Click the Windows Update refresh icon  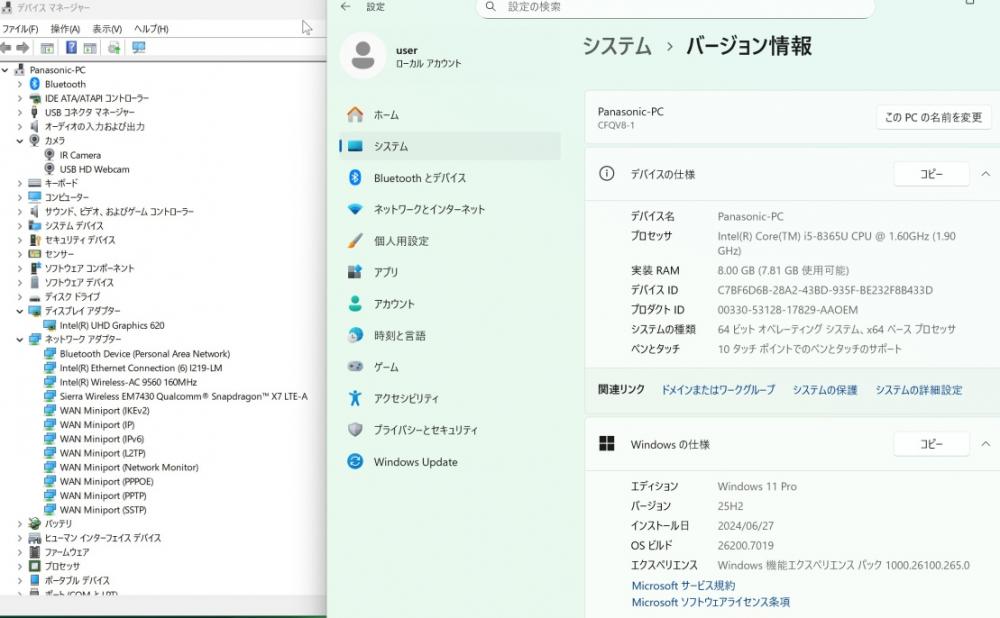point(355,461)
